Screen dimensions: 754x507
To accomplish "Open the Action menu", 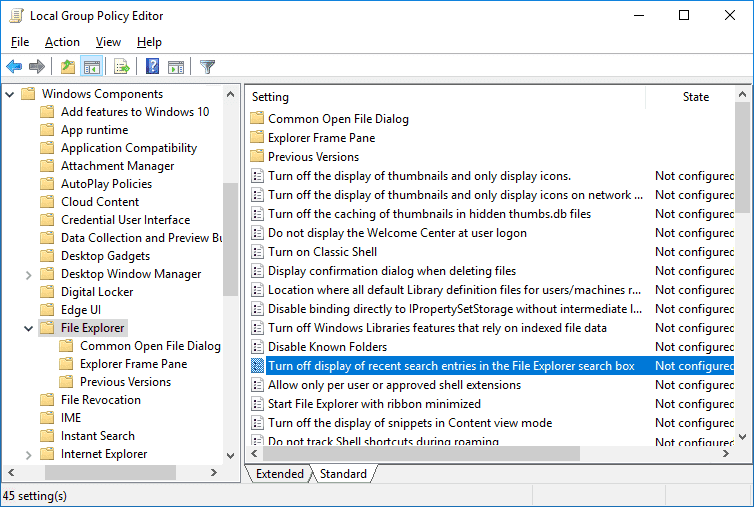I will [x=63, y=42].
